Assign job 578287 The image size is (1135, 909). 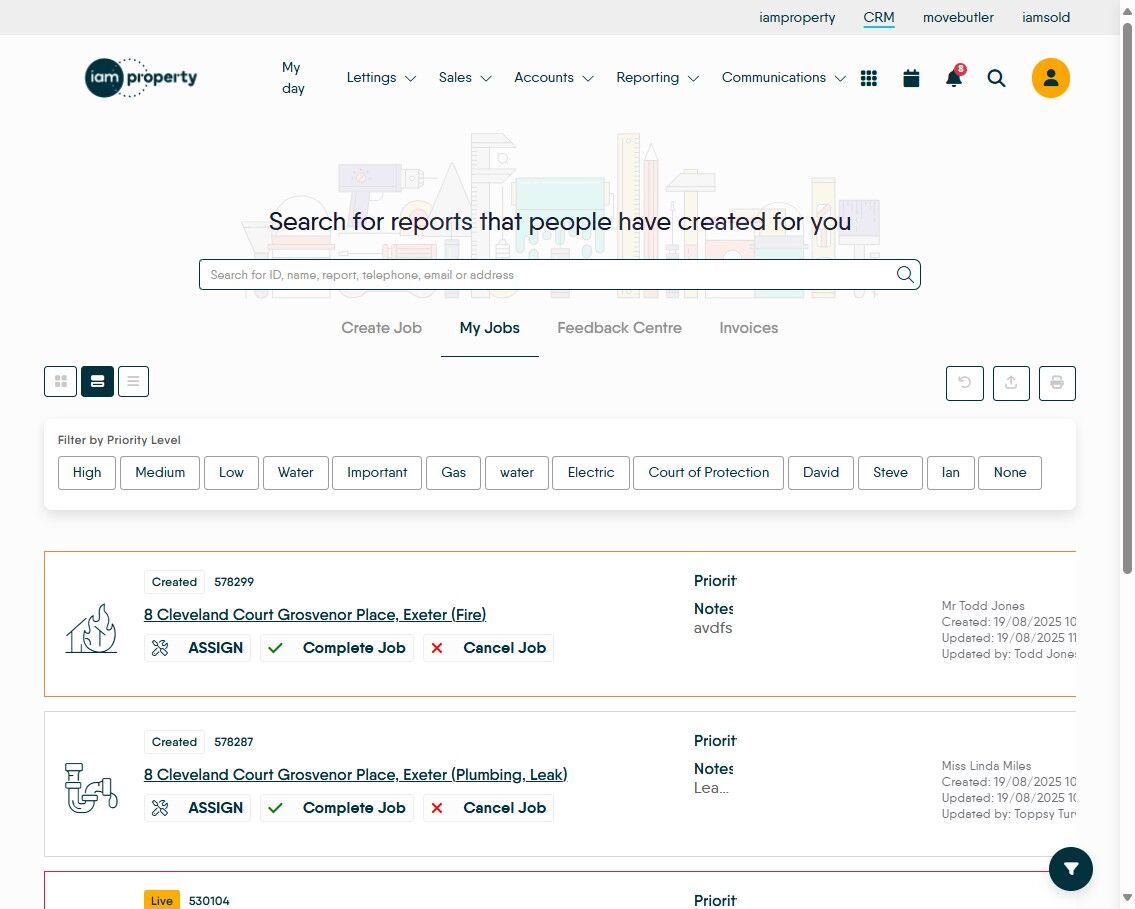[x=198, y=808]
